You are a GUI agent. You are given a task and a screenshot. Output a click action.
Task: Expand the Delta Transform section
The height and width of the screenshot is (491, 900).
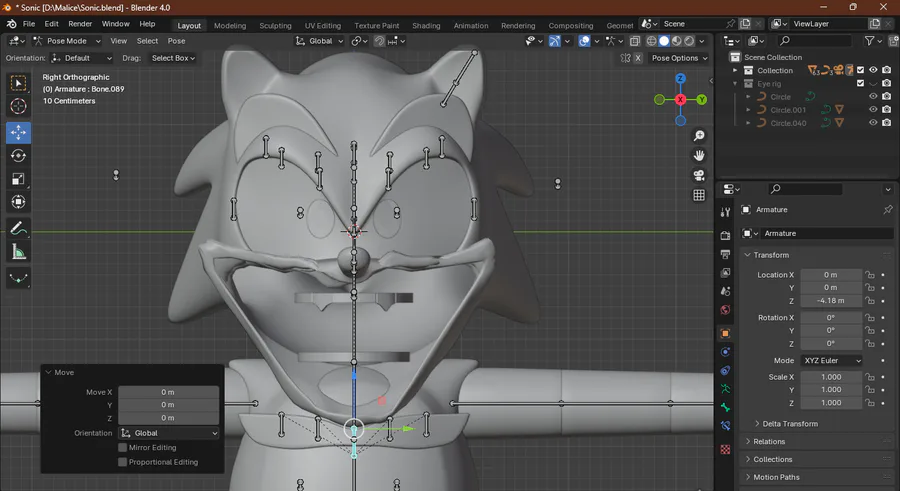789,424
